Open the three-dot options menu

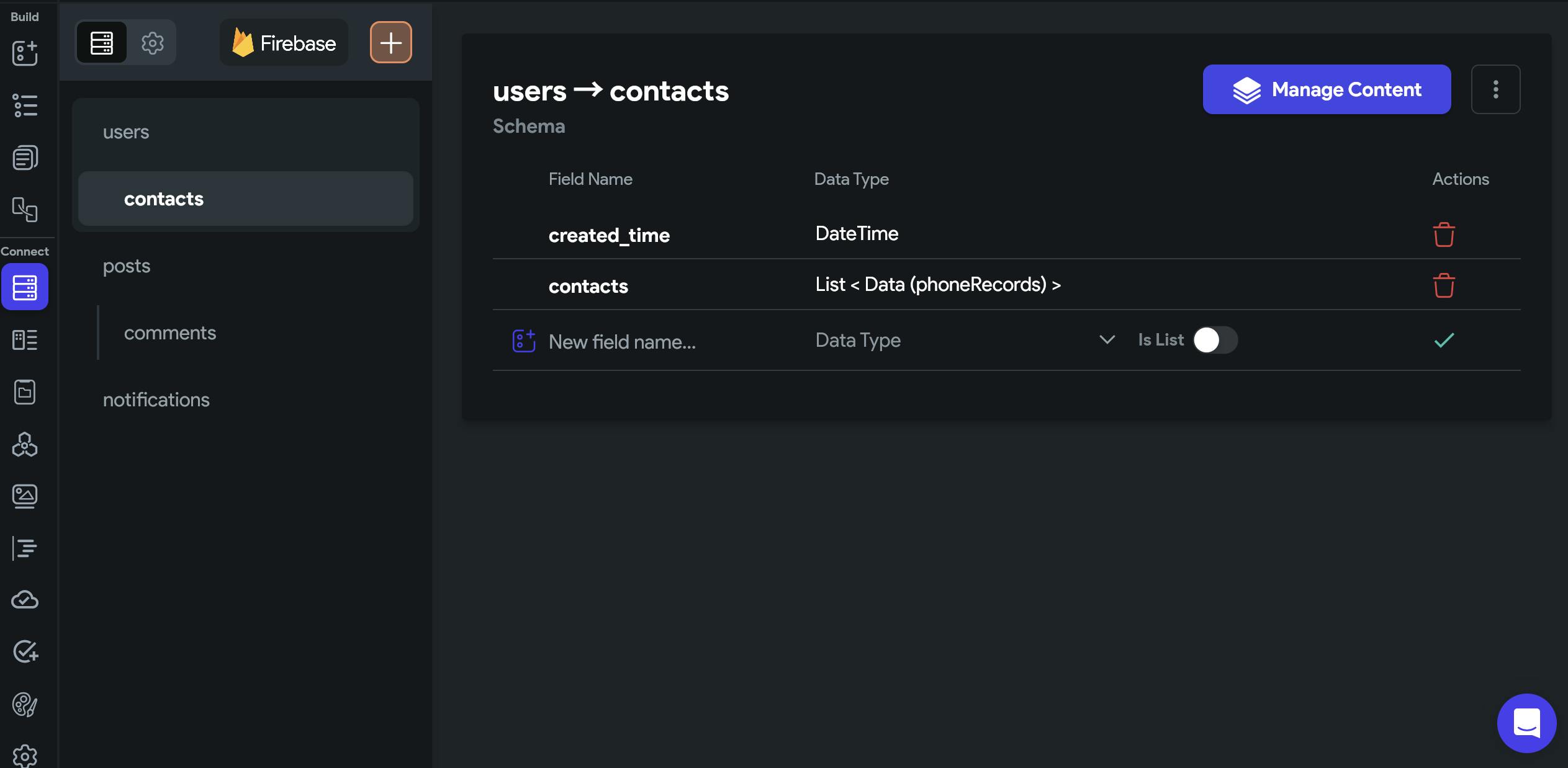click(x=1495, y=89)
